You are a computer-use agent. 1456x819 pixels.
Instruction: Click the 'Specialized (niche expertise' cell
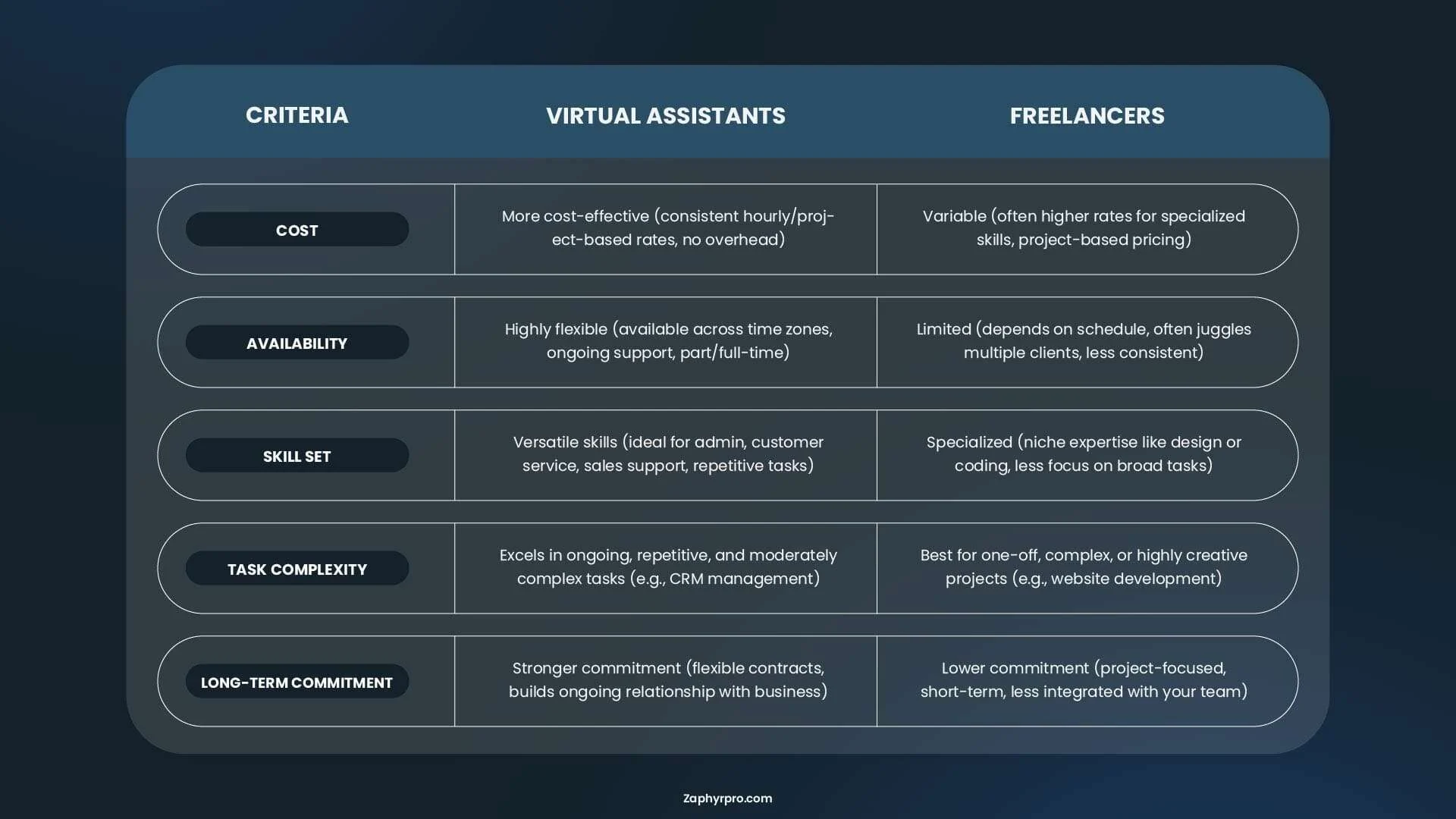(x=1086, y=455)
